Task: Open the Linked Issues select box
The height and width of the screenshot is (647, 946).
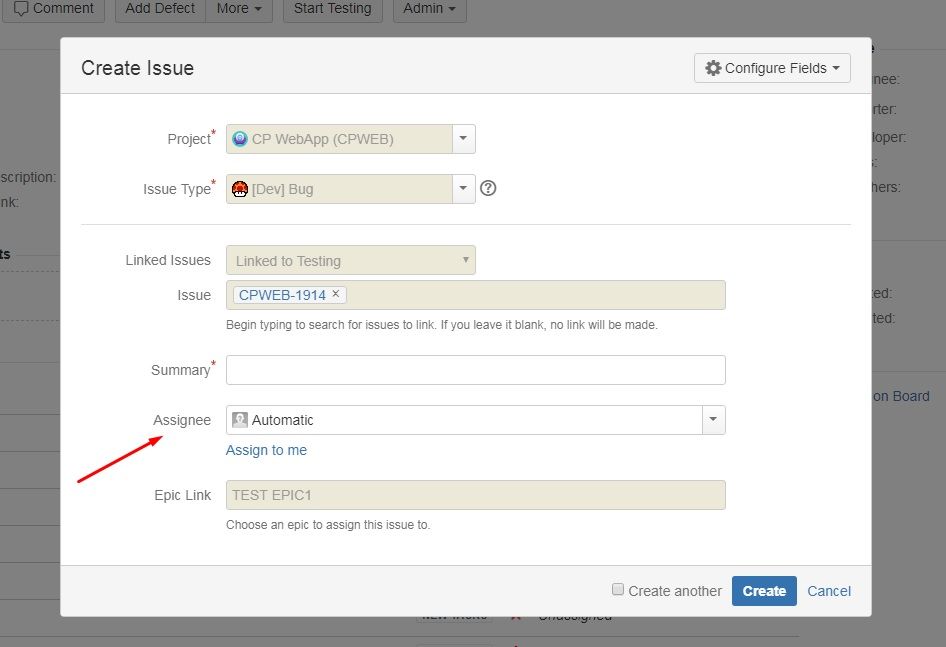Action: pyautogui.click(x=350, y=260)
